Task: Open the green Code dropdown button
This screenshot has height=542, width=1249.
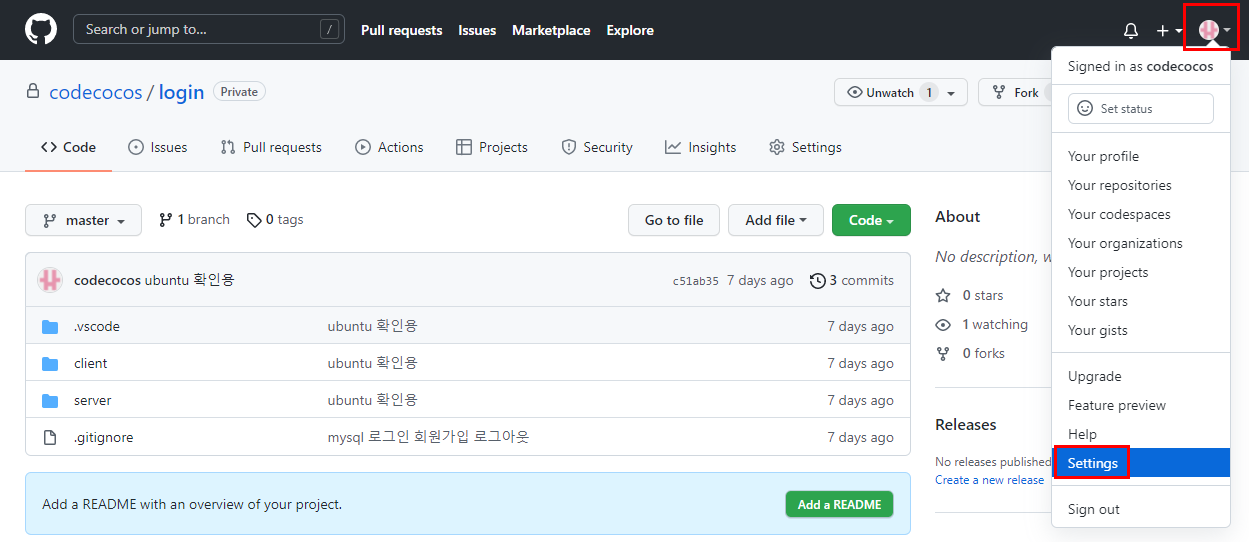Action: pos(871,220)
